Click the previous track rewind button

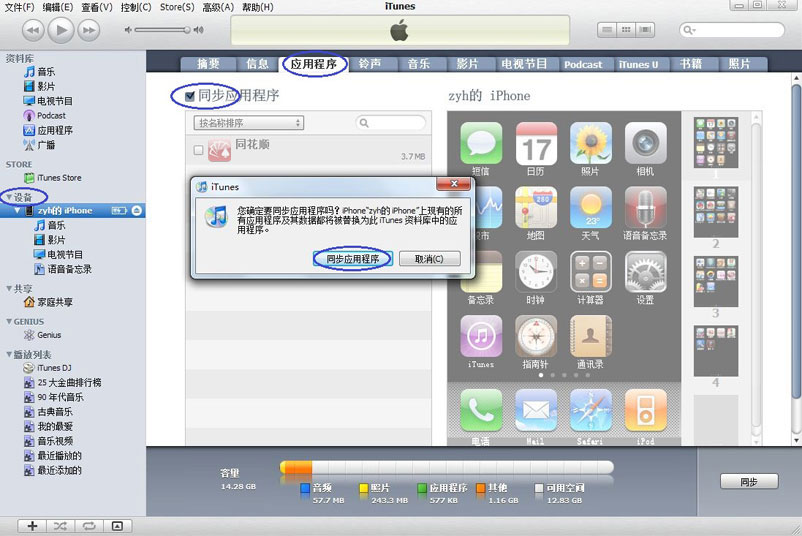tap(33, 30)
